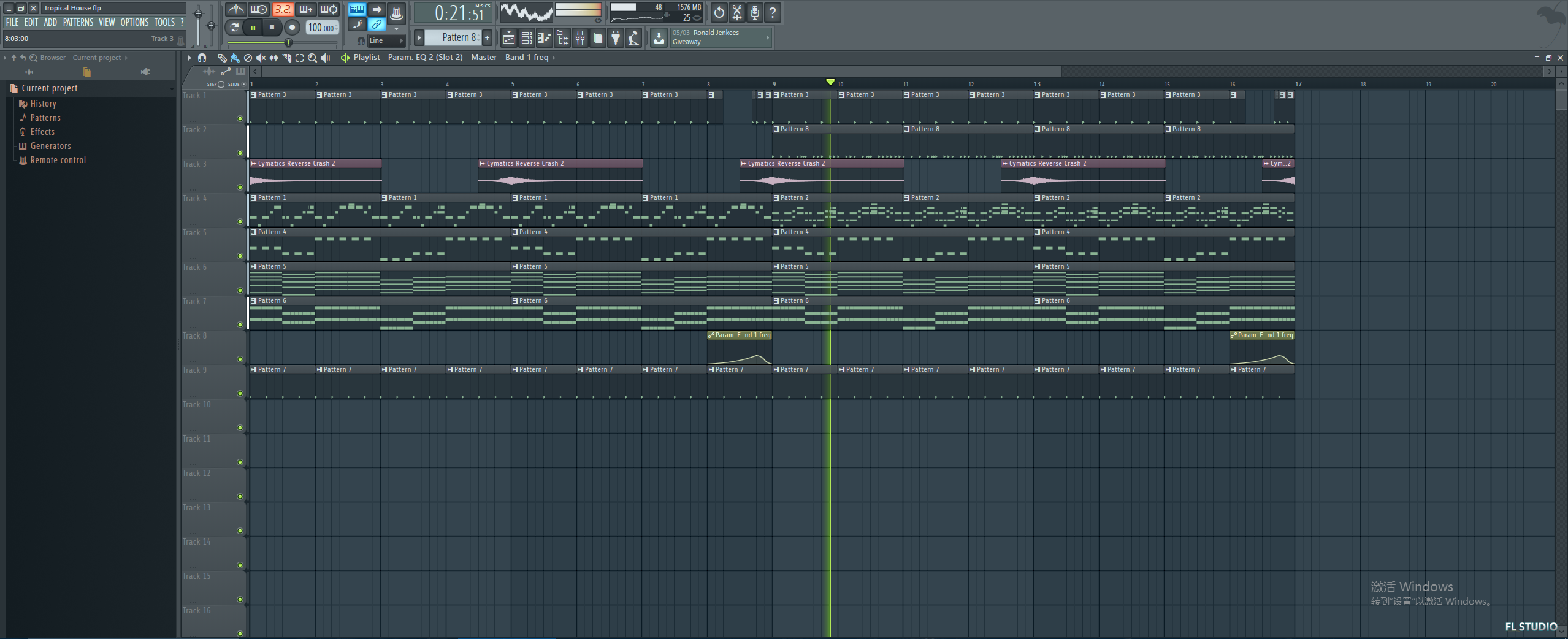Image resolution: width=1568 pixels, height=639 pixels.
Task: Stop playback with the stop button
Action: [x=272, y=28]
